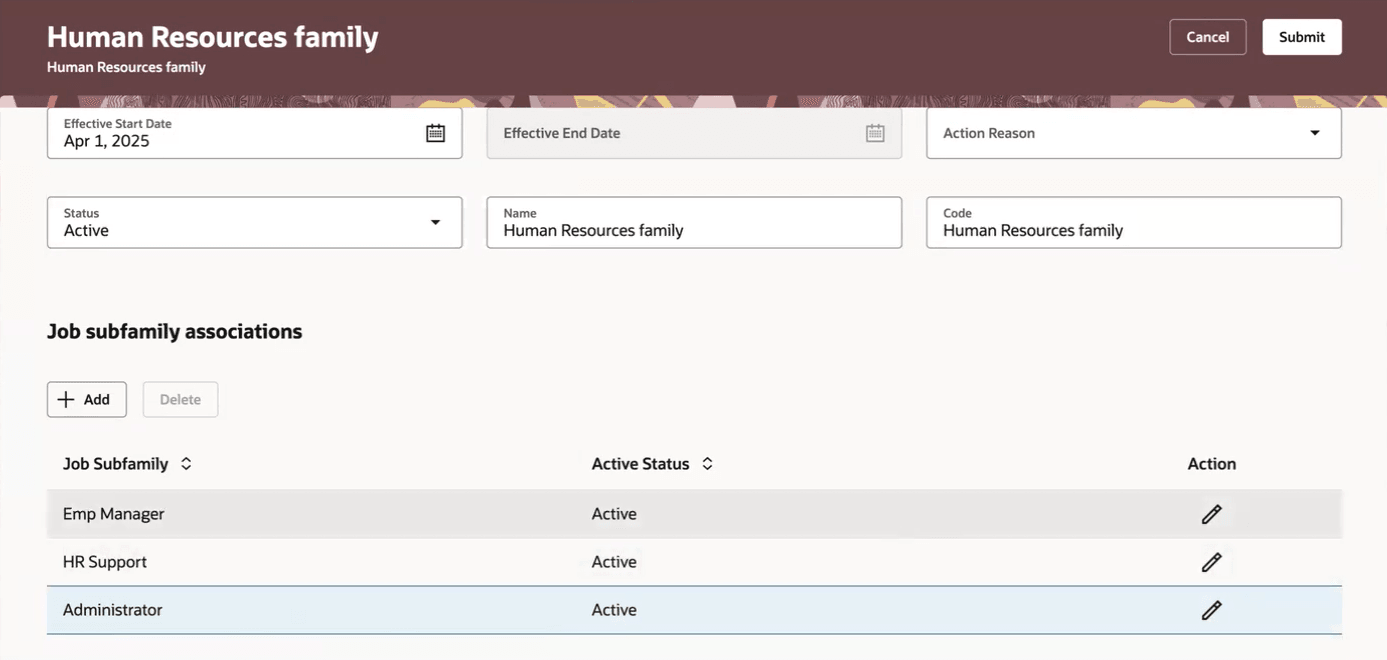Submit the Human Resources family changes
1387x660 pixels.
1302,37
